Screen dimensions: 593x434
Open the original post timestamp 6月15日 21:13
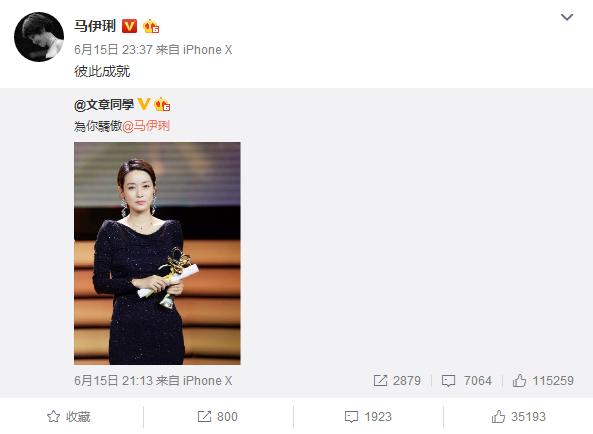coord(113,381)
